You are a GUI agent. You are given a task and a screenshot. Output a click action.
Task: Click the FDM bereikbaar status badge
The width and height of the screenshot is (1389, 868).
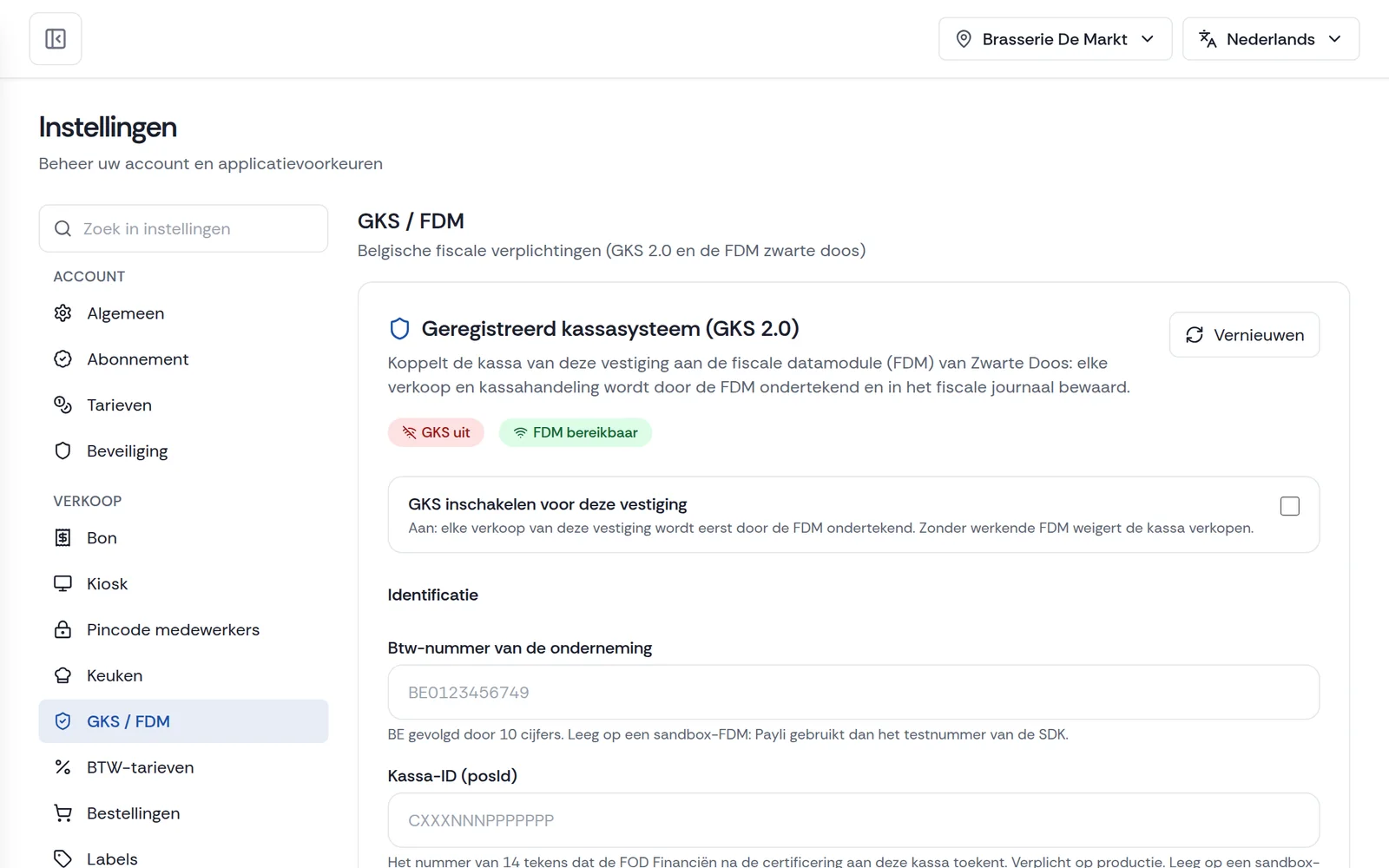point(576,432)
